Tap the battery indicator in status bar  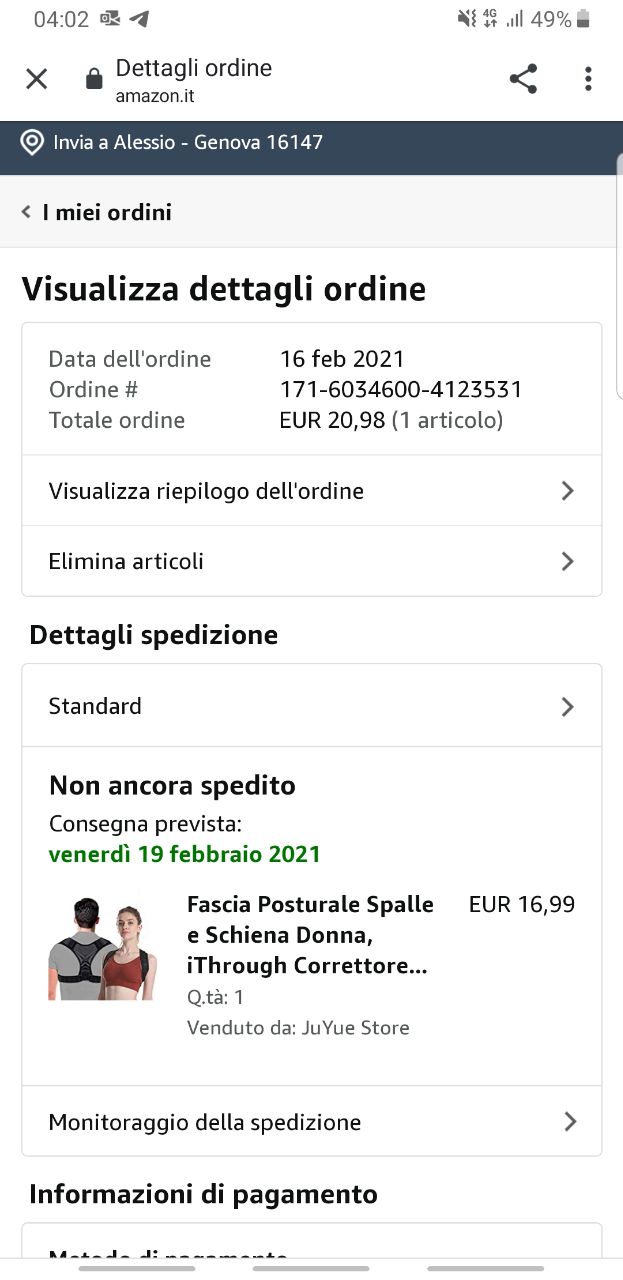click(x=584, y=19)
